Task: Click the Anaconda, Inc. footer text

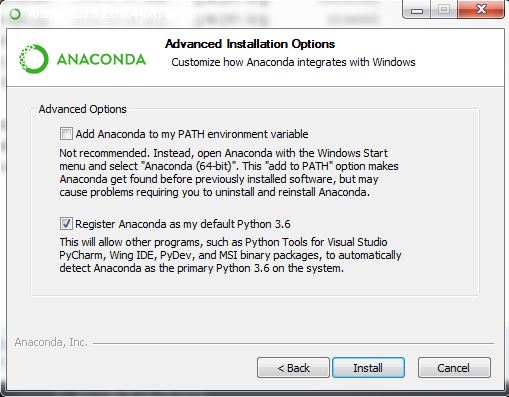Action: [51, 342]
